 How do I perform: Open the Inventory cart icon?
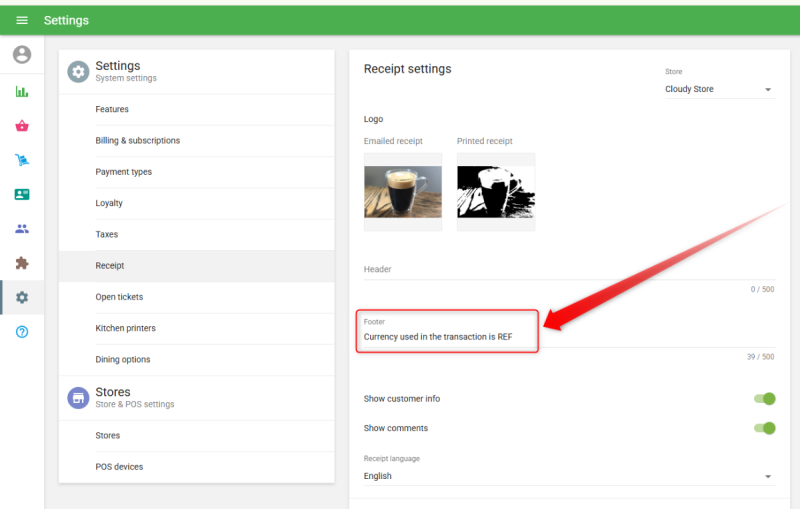click(22, 160)
